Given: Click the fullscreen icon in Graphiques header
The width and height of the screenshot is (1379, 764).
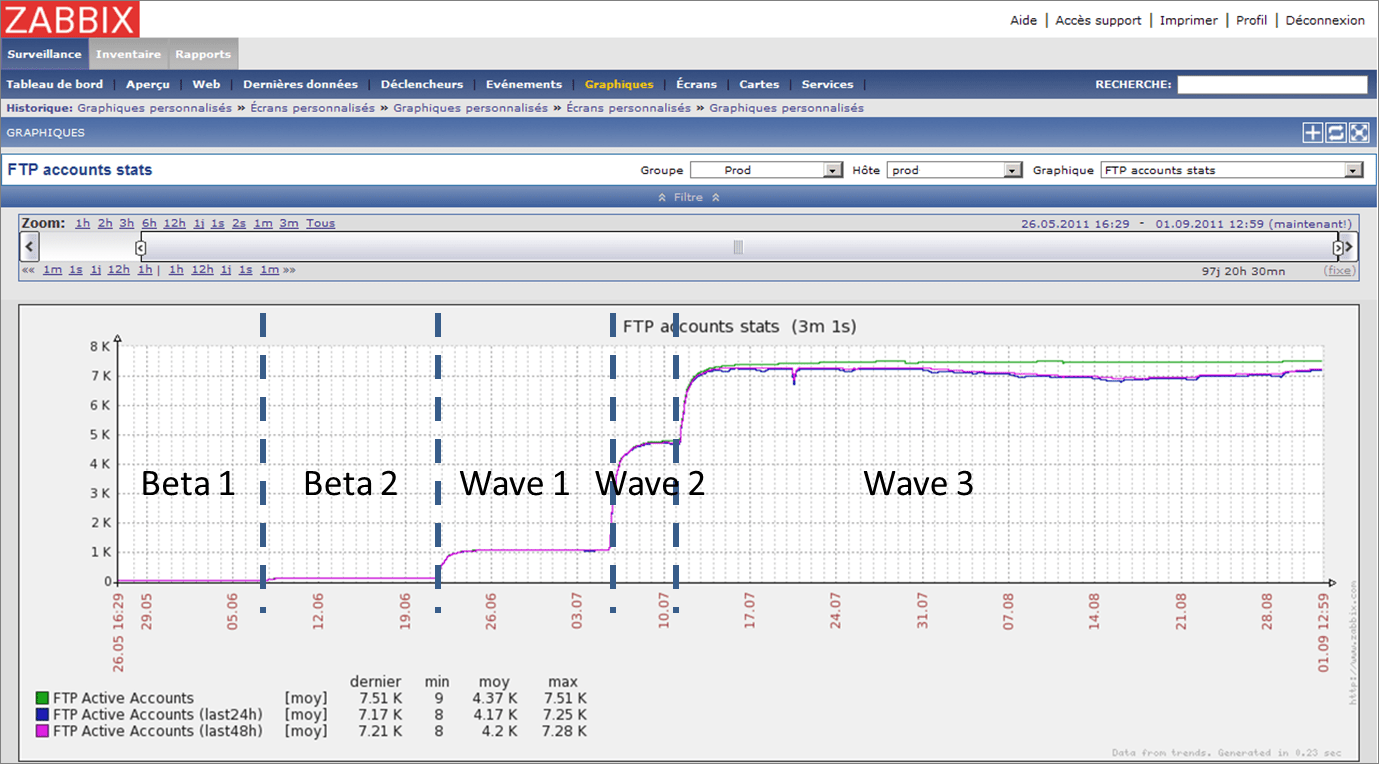Looking at the screenshot, I should tap(1358, 133).
